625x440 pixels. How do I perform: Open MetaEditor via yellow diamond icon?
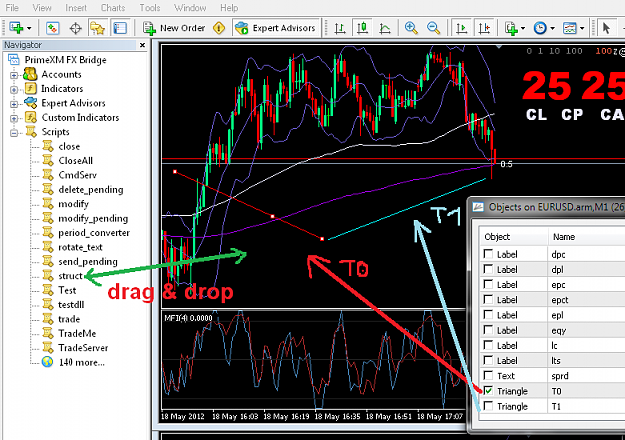(x=219, y=28)
